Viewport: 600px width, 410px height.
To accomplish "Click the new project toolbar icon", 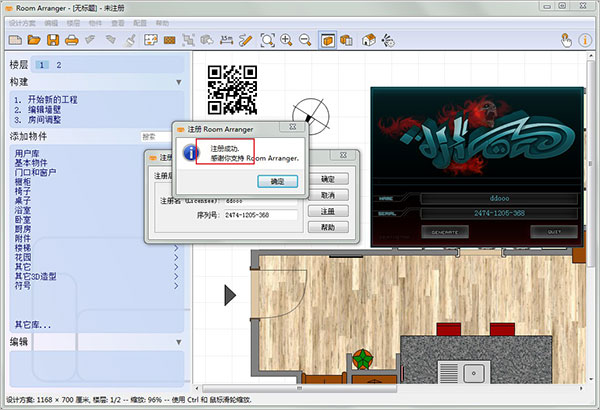I will (14, 40).
